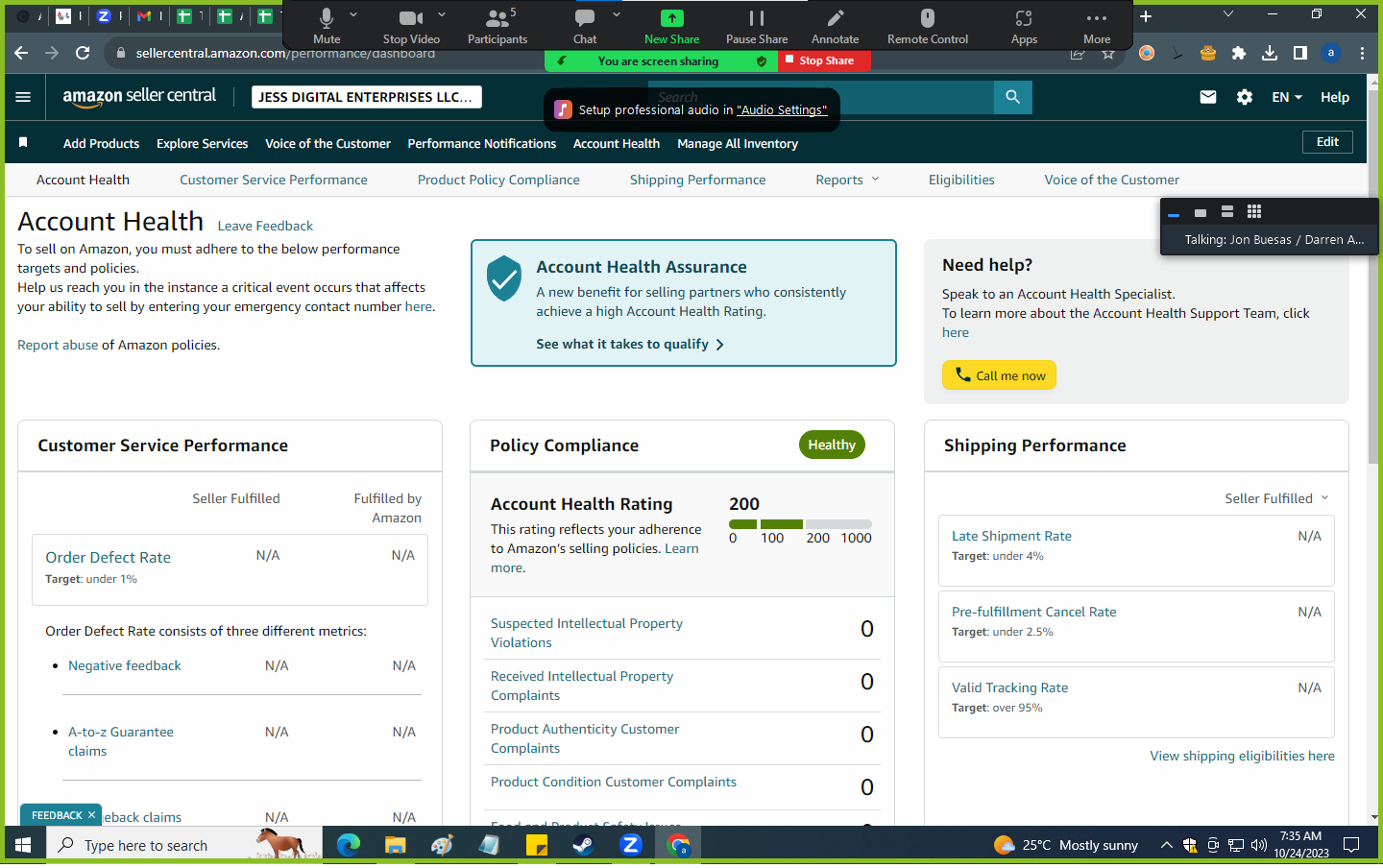
Task: Switch the Zoom video panel to gallery grid view
Action: pos(1254,211)
